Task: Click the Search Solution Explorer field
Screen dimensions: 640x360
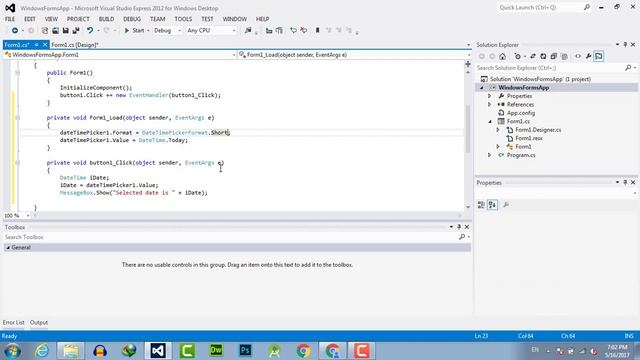Action: [x=550, y=68]
